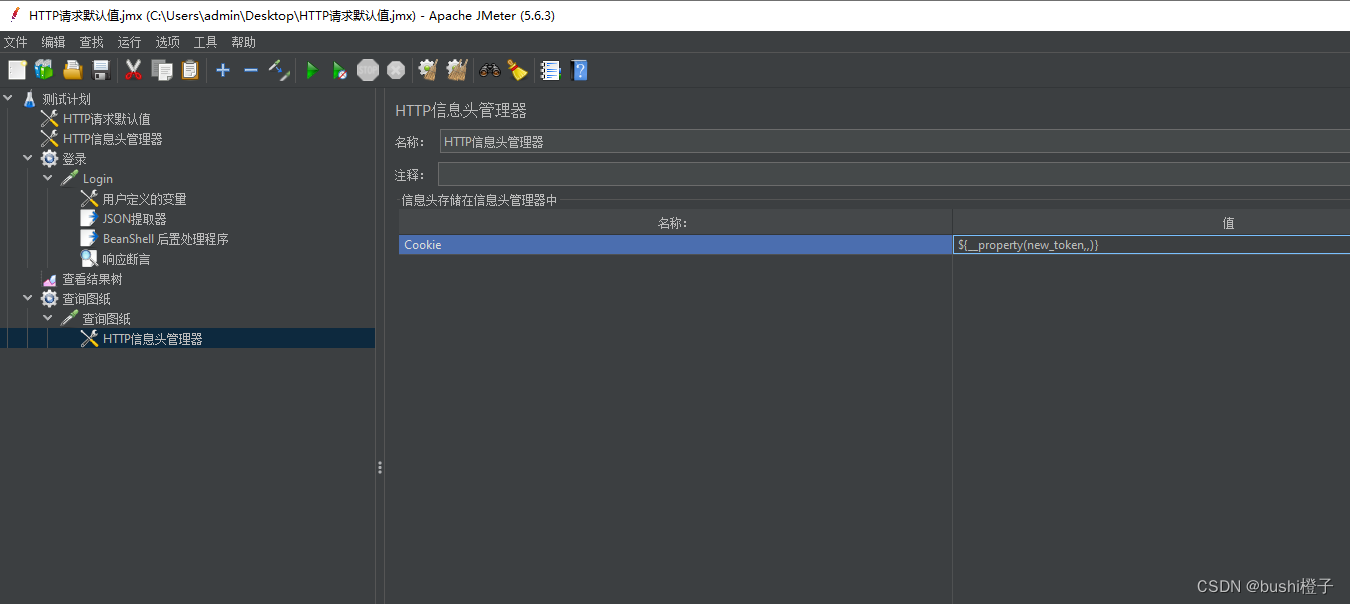Select JSON提取器 in the tree
The image size is (1350, 604).
coord(135,219)
